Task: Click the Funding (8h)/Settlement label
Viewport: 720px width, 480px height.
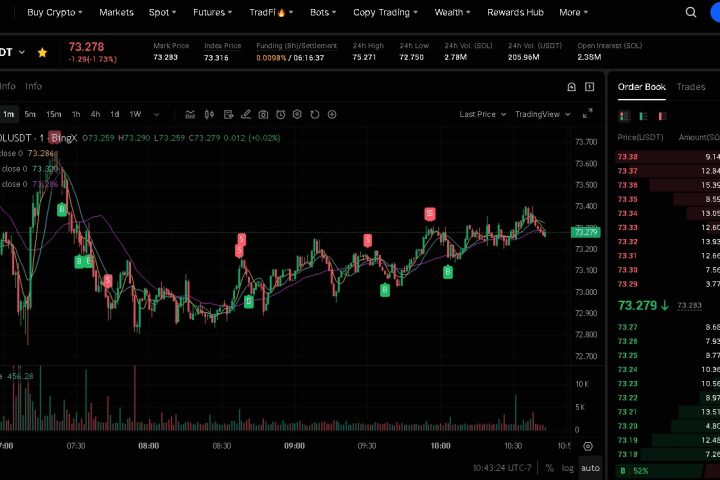Action: [x=296, y=45]
